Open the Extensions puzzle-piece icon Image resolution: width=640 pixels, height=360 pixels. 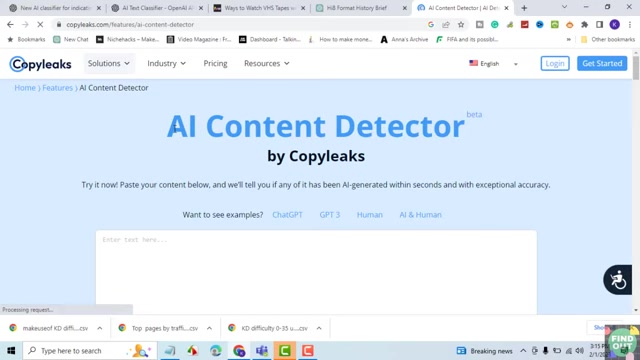tap(584, 24)
